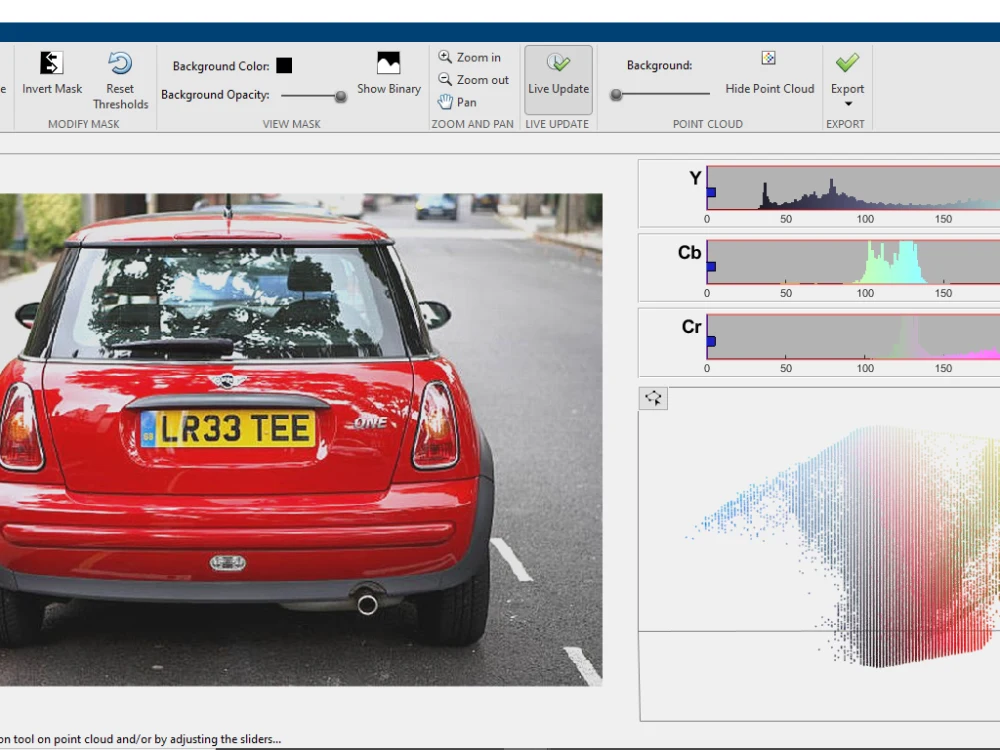The image size is (1000, 750).
Task: Click the Background Color swatch
Action: [x=284, y=65]
